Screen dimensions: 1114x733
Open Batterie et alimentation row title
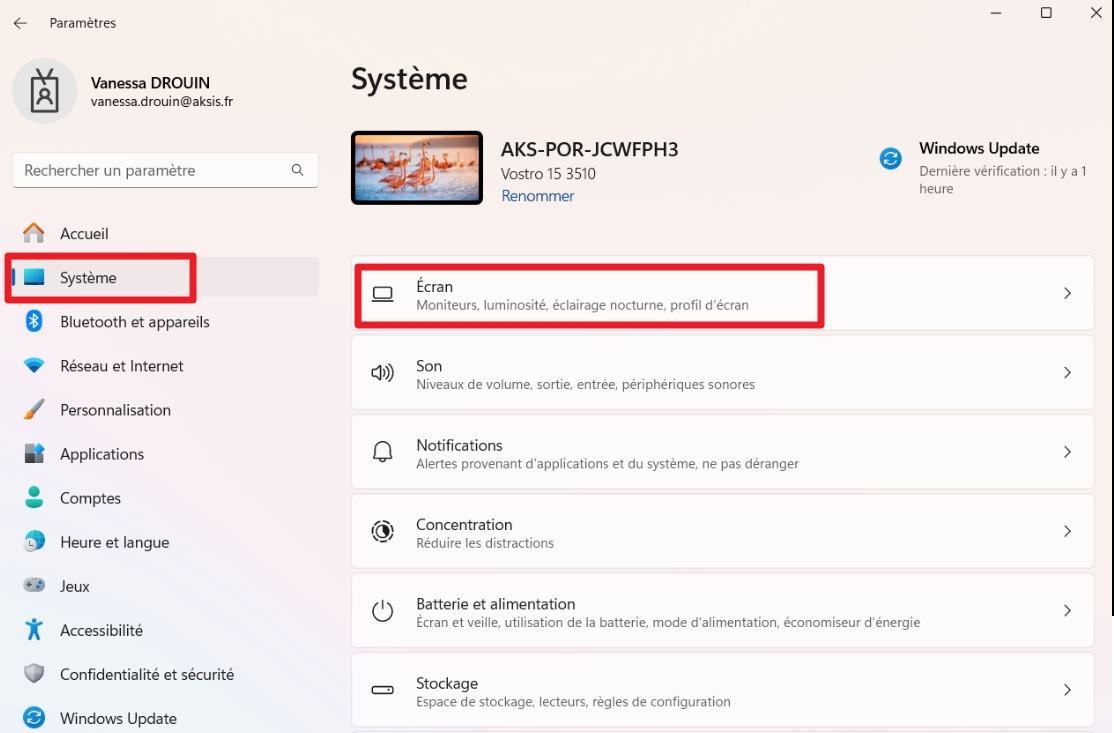(x=495, y=604)
